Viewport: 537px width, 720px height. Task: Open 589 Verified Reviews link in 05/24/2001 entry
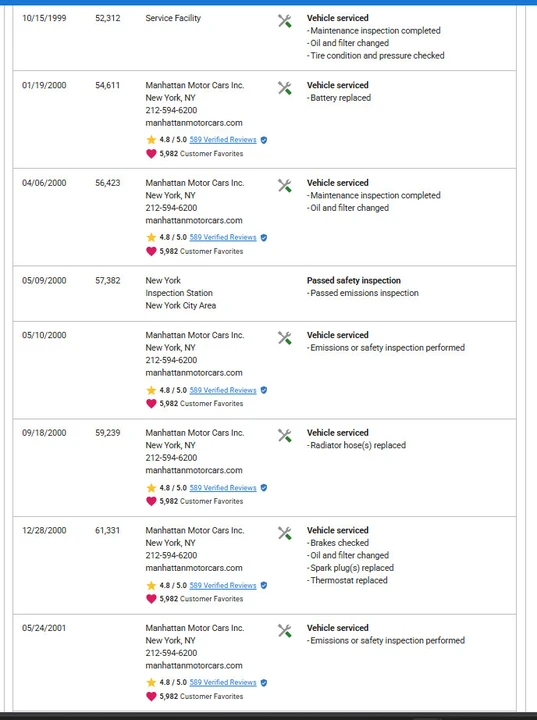pos(223,683)
